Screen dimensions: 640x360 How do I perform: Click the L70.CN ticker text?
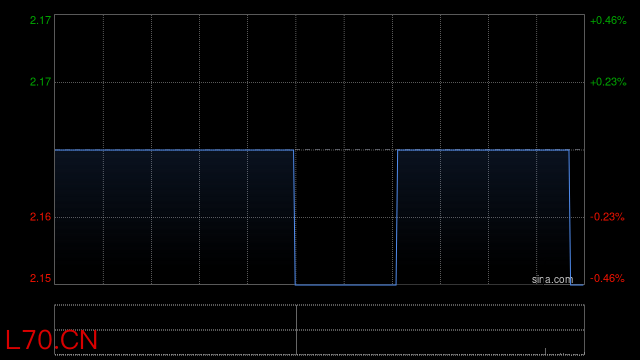[x=51, y=340]
